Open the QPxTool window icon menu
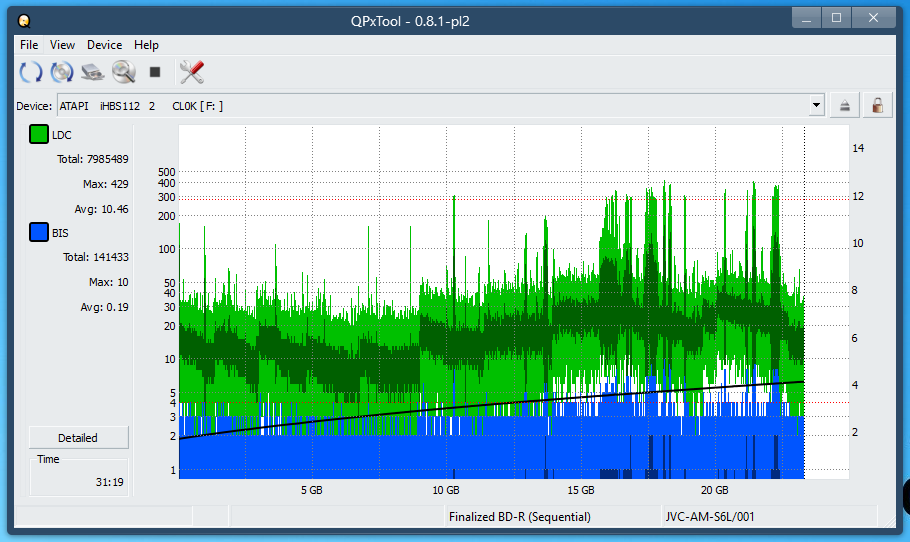The height and width of the screenshot is (542, 910). [25, 19]
